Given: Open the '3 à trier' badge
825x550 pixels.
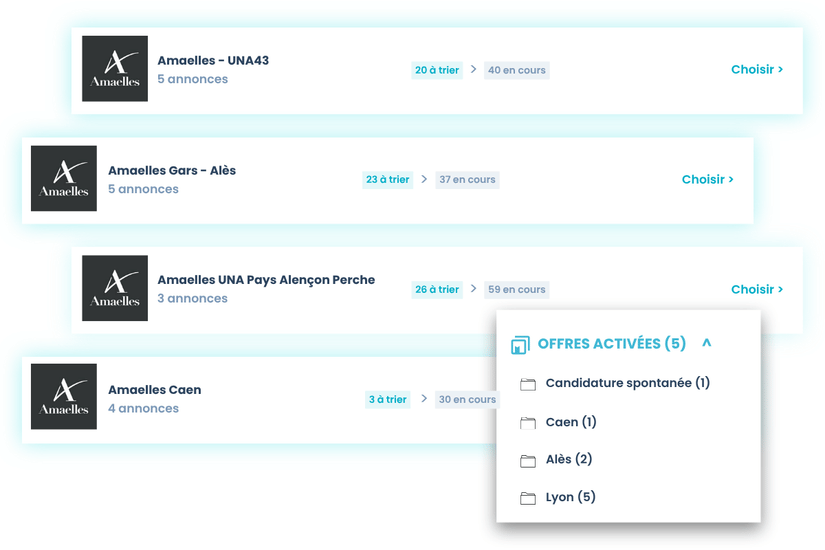Looking at the screenshot, I should click(387, 399).
